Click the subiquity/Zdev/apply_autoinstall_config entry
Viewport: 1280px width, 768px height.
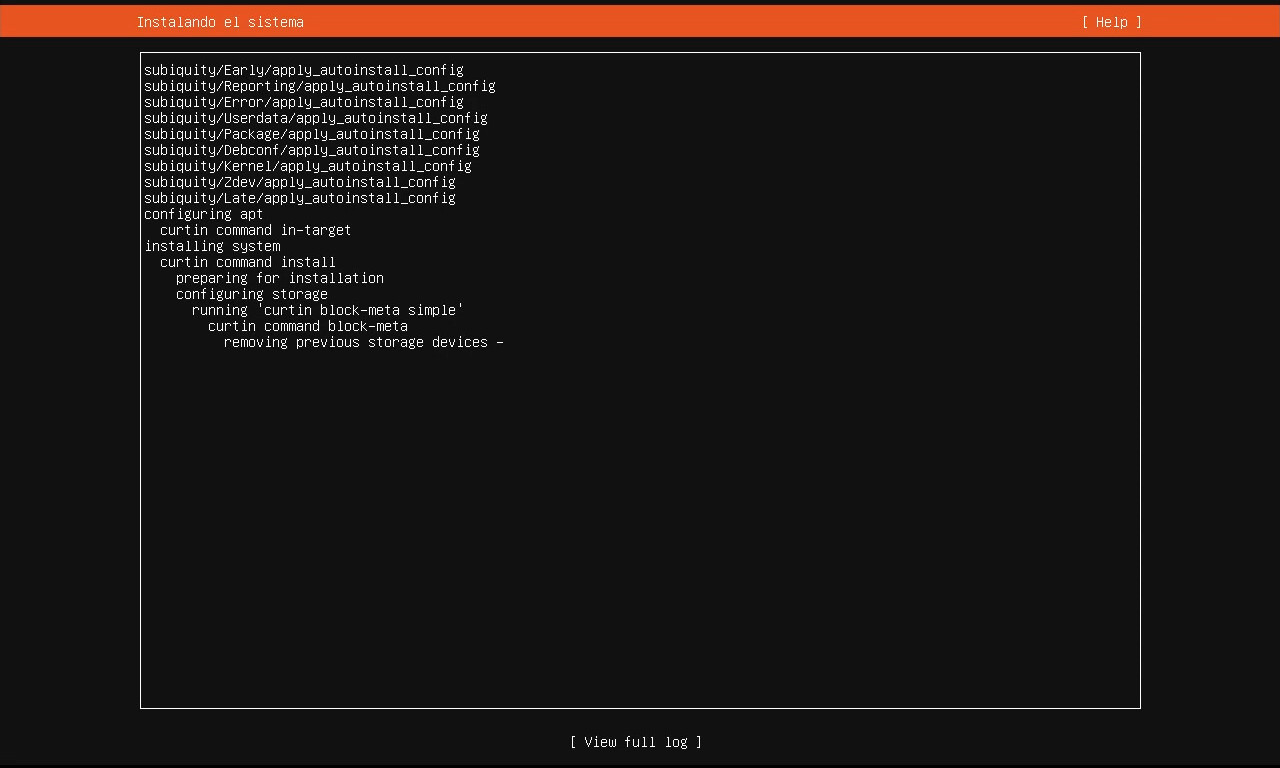tap(299, 182)
